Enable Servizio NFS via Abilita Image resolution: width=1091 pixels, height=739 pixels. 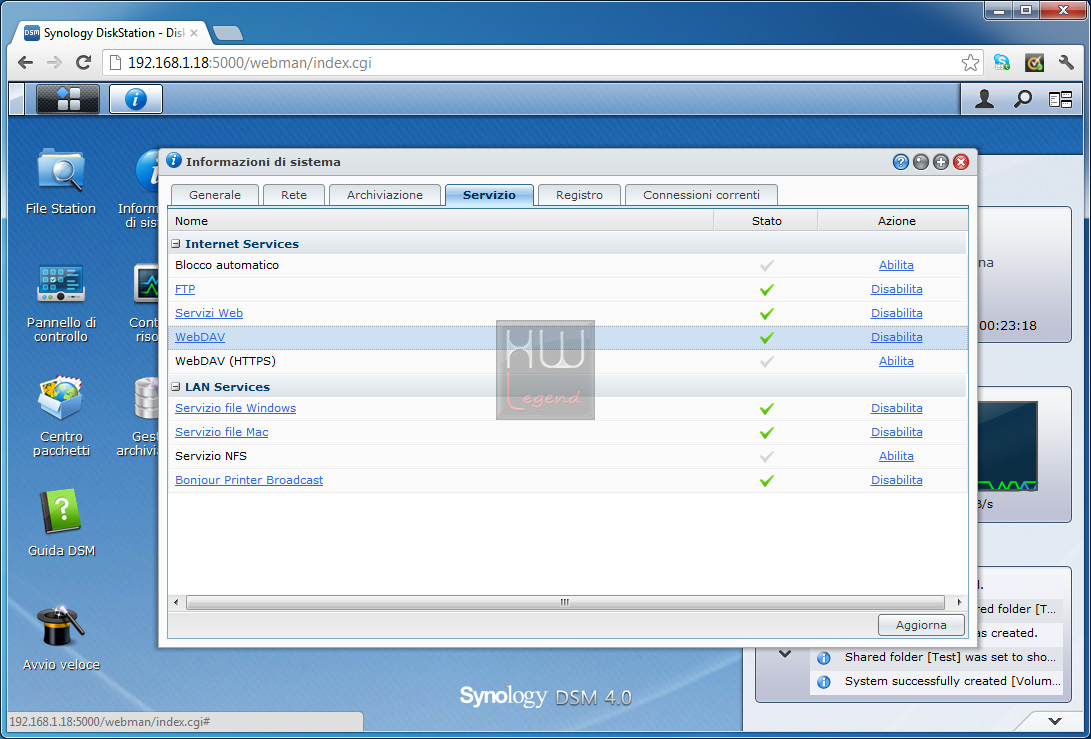[896, 456]
